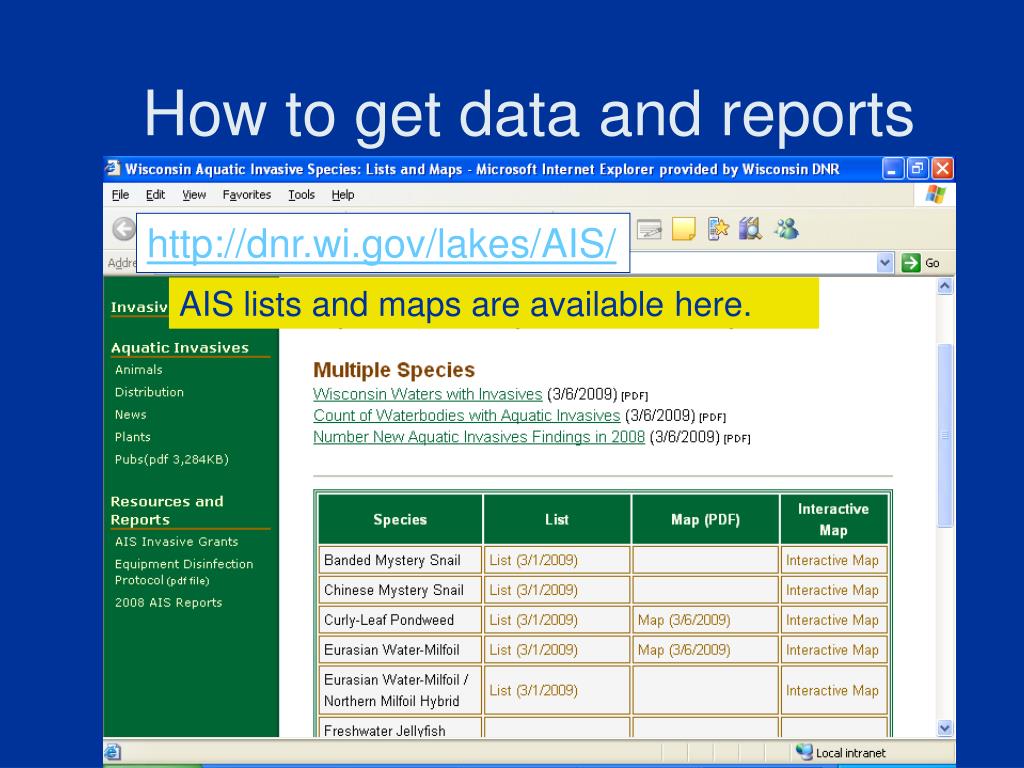The height and width of the screenshot is (768, 1024).
Task: Open the View menu
Action: point(194,195)
